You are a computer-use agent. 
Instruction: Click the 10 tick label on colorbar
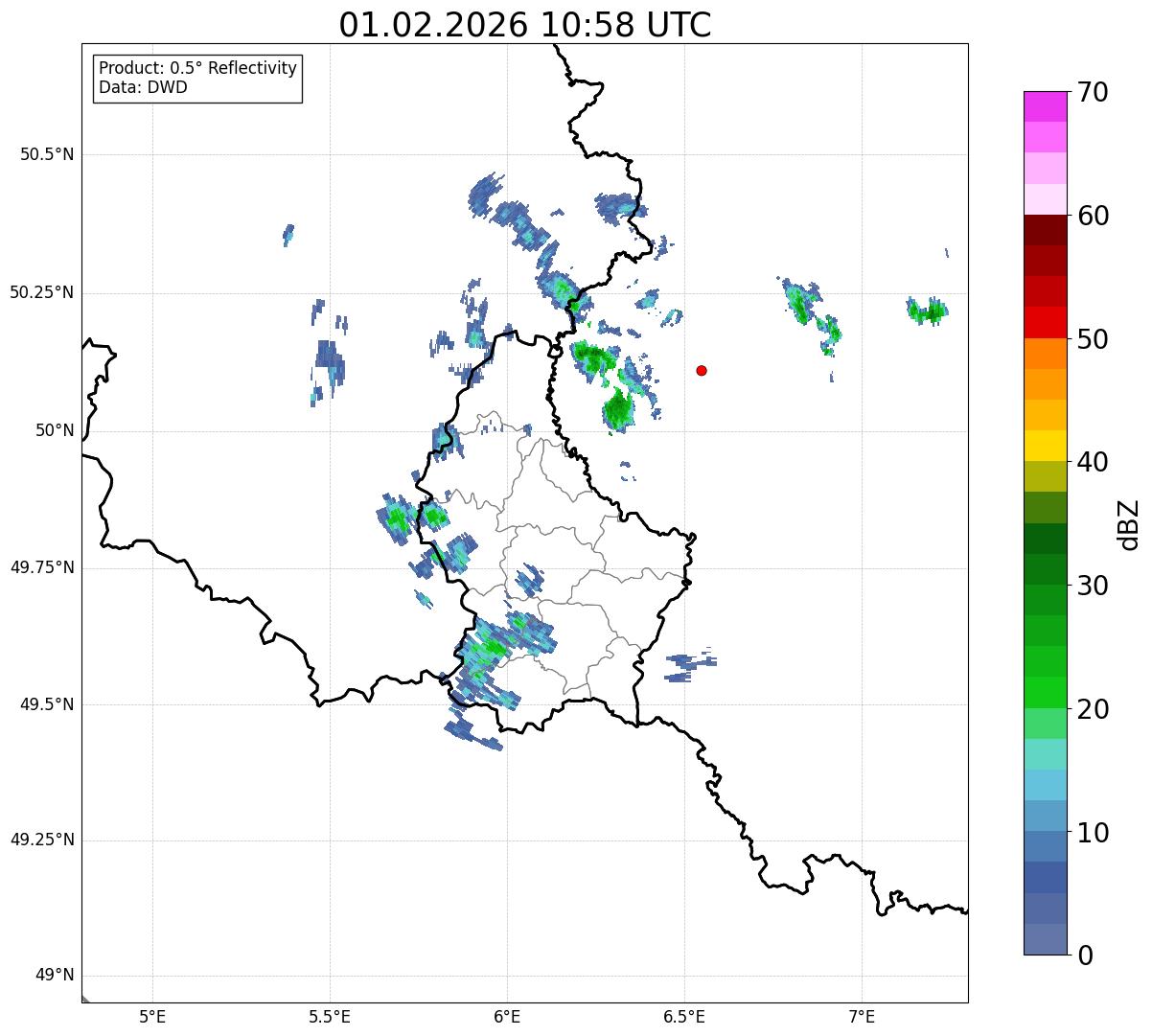pos(1093,832)
